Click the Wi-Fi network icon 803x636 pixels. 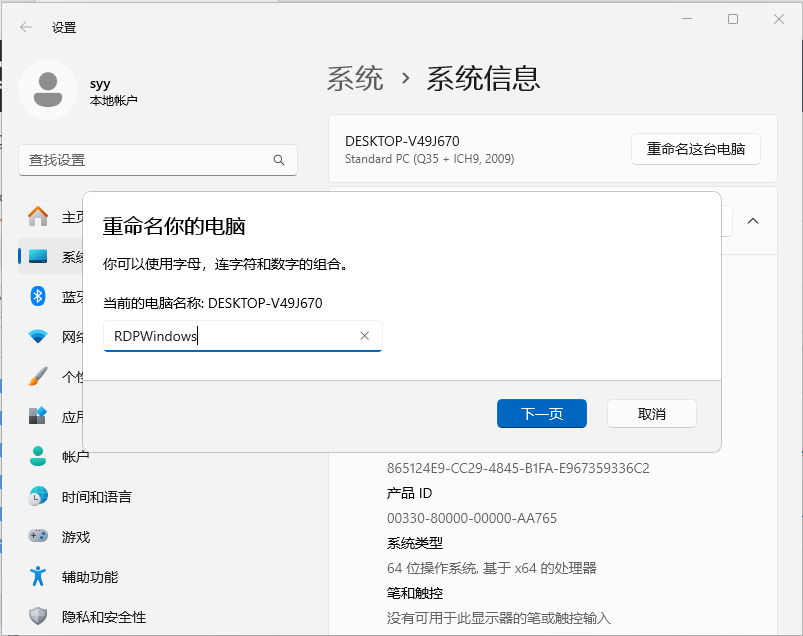pyautogui.click(x=38, y=336)
